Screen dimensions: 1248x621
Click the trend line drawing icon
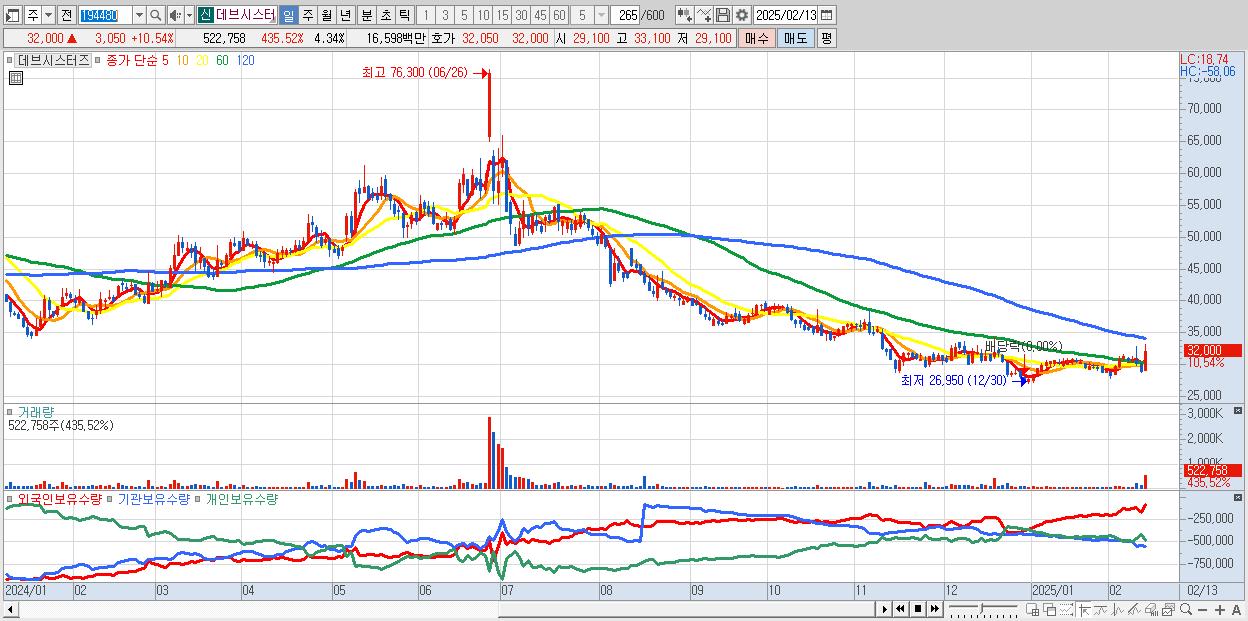point(1101,609)
